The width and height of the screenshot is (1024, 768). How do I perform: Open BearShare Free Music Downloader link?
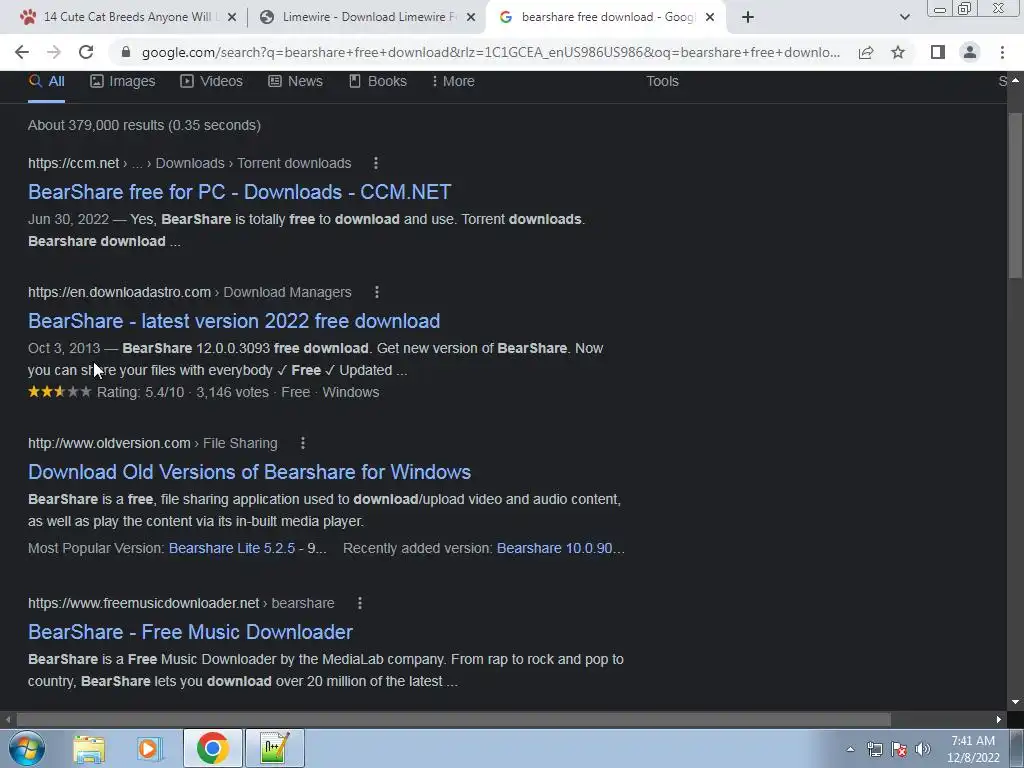click(x=191, y=632)
